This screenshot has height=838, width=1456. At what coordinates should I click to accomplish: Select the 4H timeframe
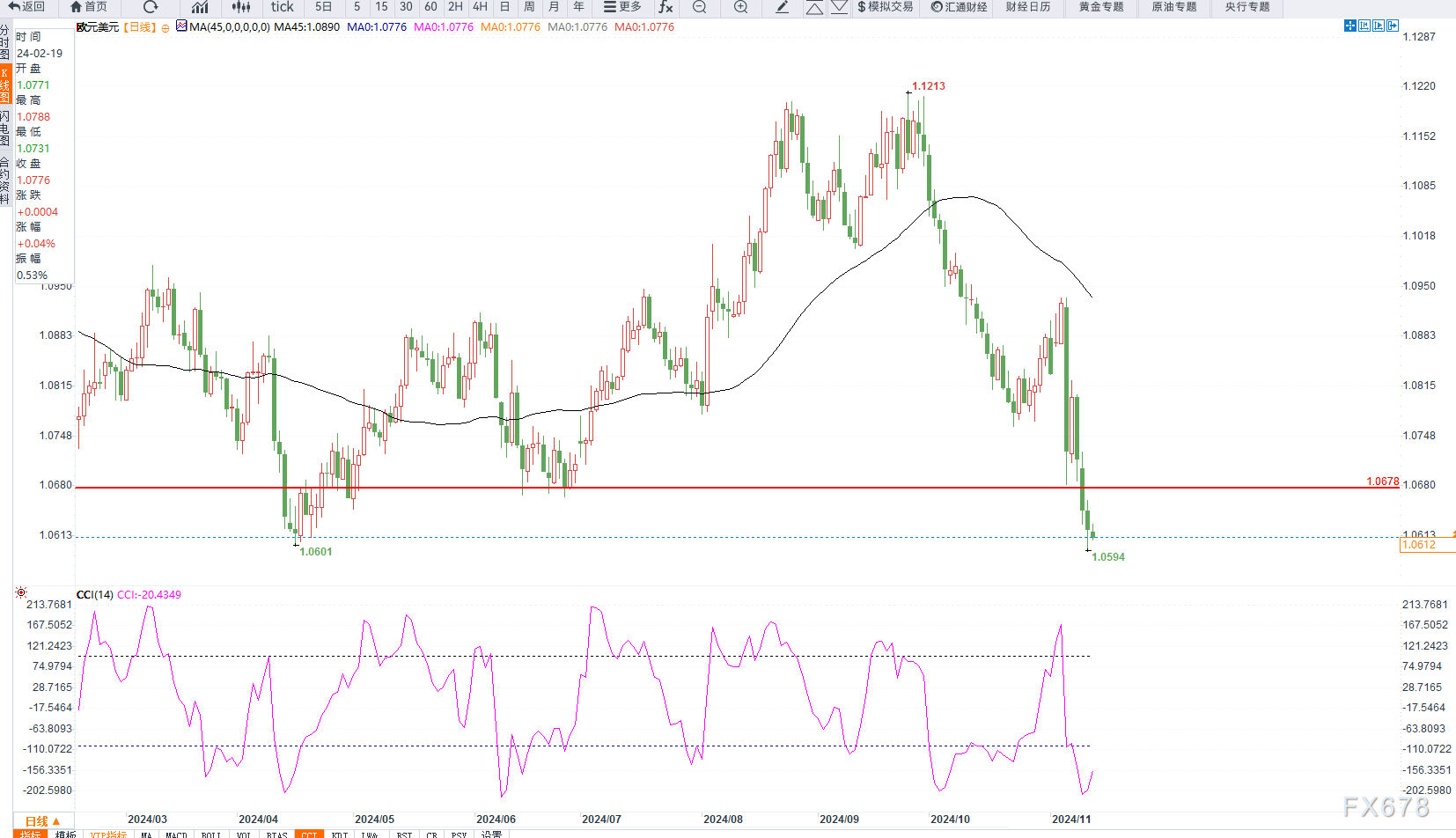pyautogui.click(x=480, y=7)
